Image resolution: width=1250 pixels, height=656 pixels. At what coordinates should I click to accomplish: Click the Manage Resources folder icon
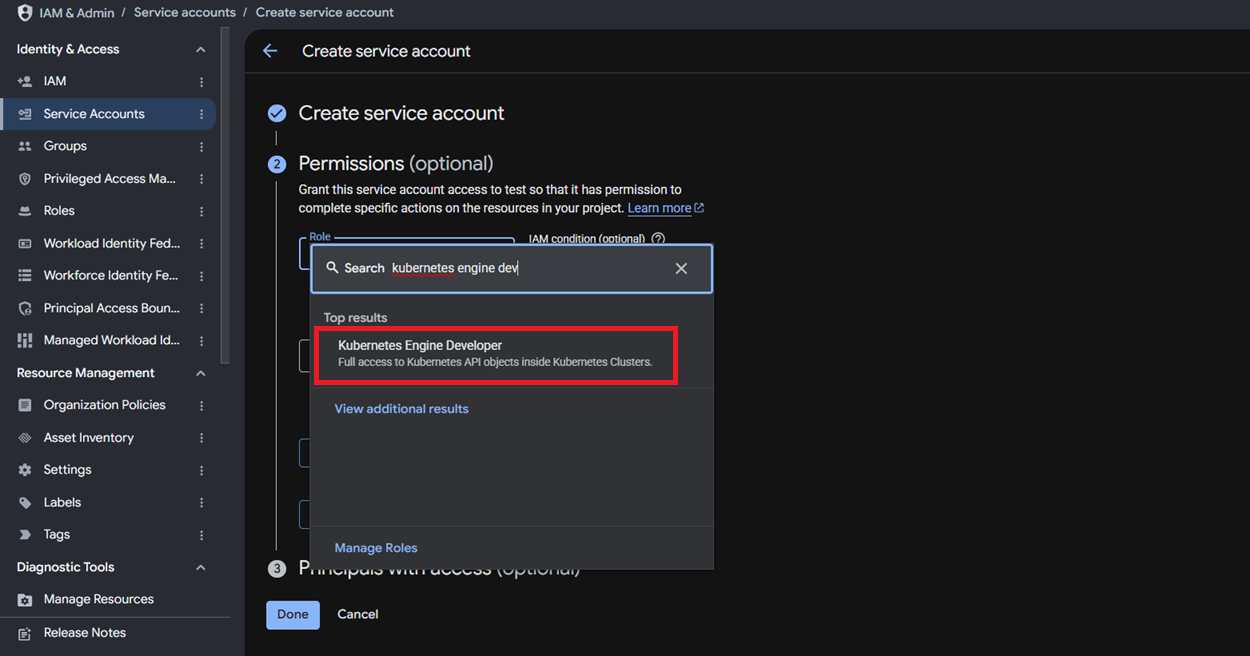25,600
